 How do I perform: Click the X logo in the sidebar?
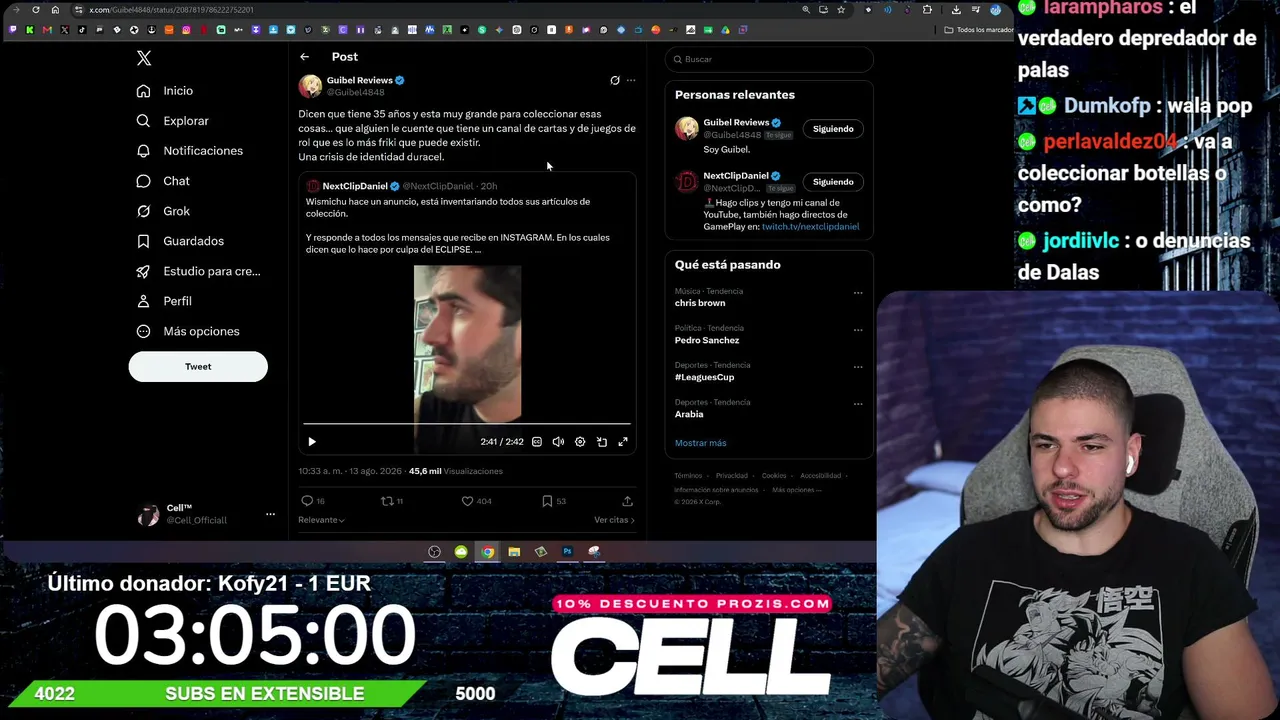tap(144, 59)
